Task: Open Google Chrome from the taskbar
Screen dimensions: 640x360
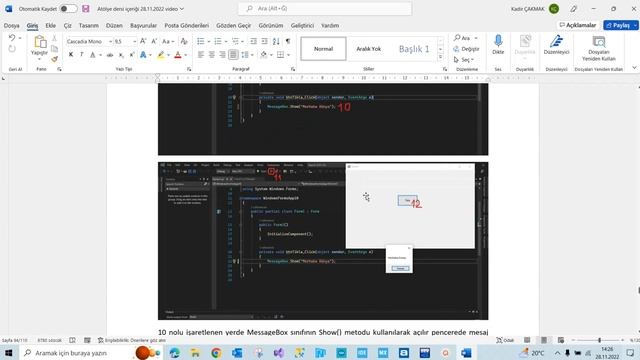Action: [216, 353]
